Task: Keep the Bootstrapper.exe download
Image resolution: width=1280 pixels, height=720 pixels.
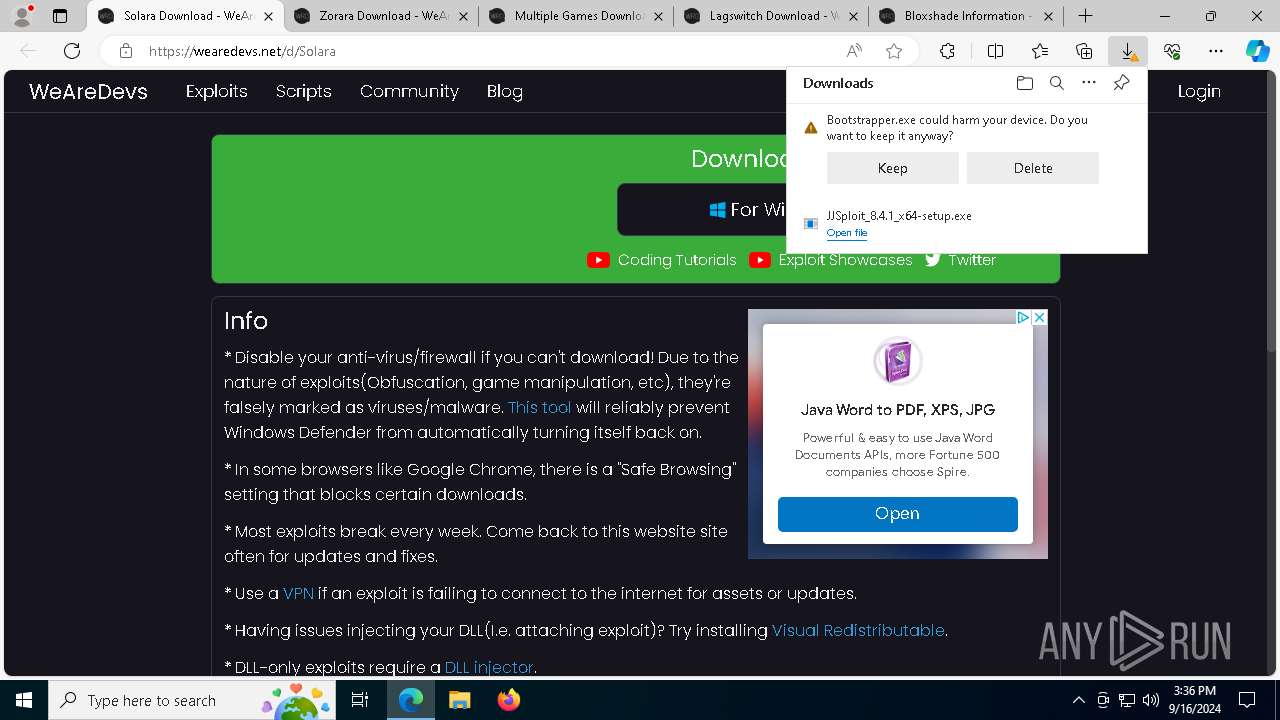Action: [x=892, y=168]
